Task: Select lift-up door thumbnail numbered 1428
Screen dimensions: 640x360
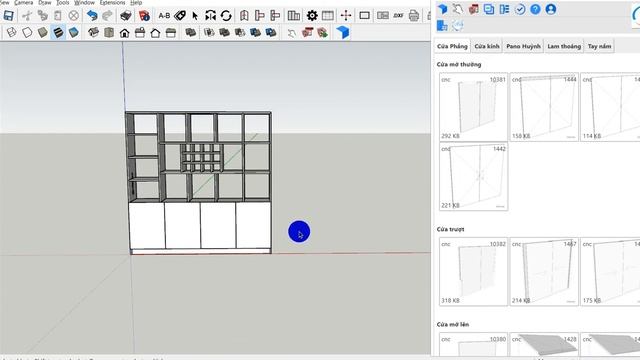Action: (544, 344)
